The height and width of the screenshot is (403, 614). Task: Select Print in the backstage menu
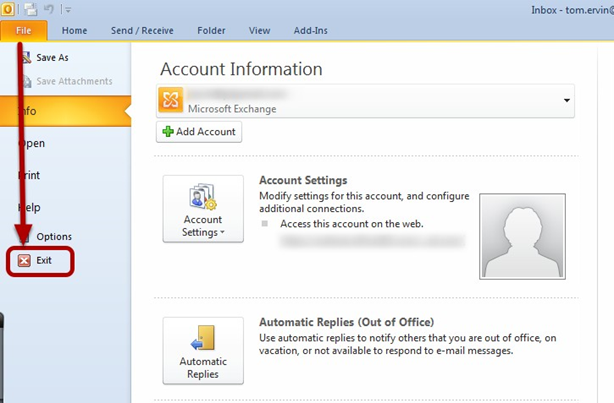click(x=30, y=175)
